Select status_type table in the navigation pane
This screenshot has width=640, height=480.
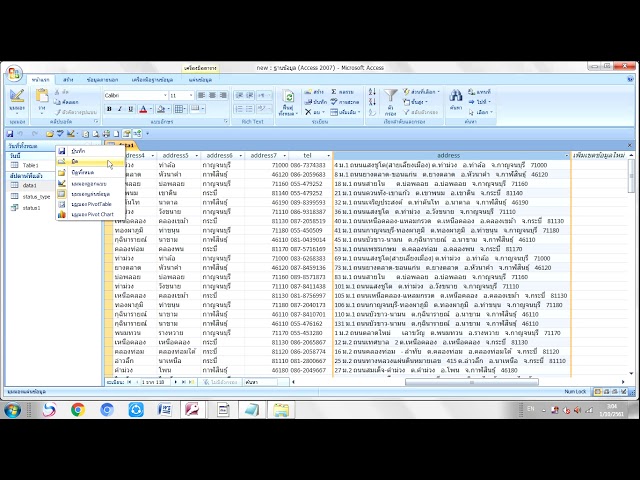click(36, 197)
